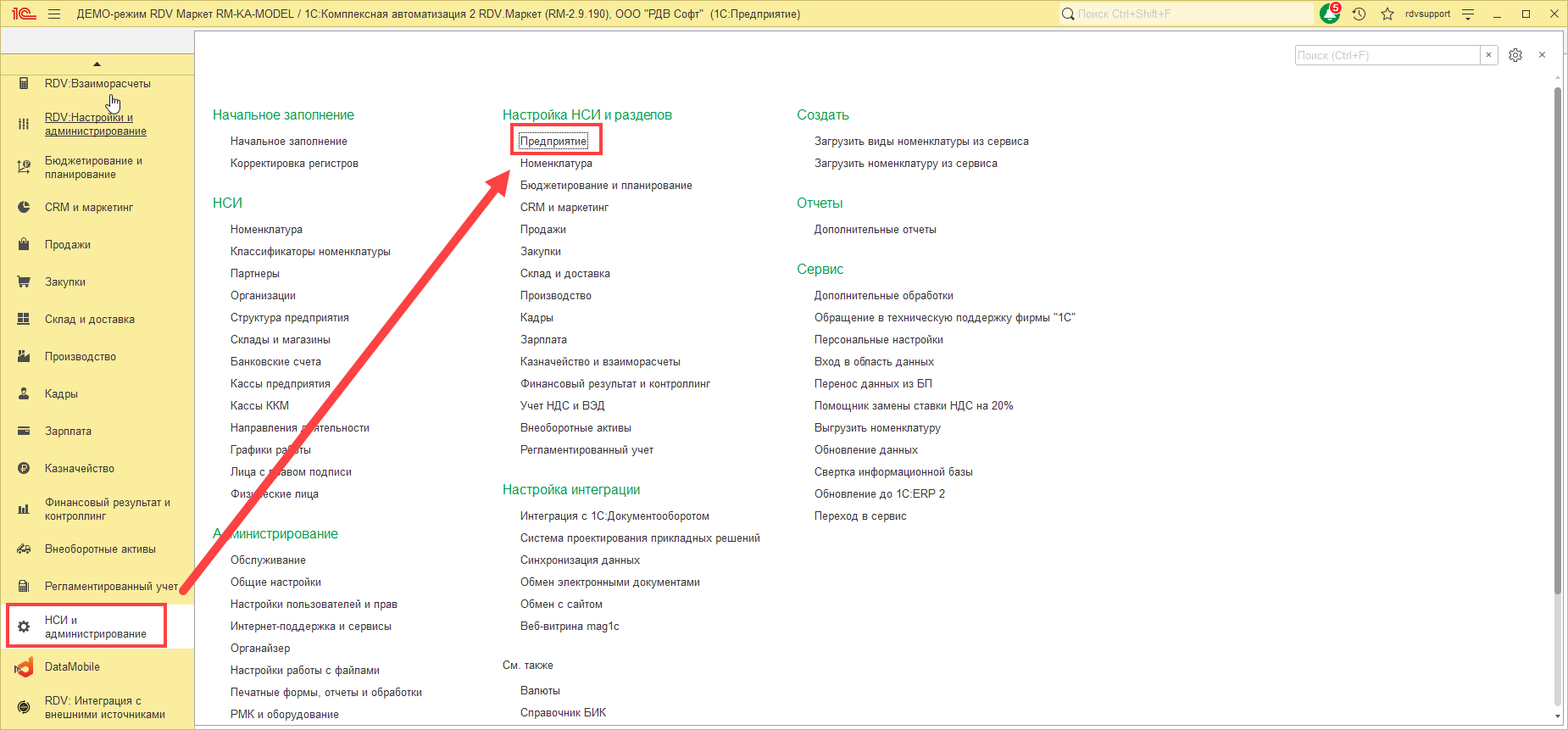Open Начальное заполнение link
Image resolution: width=1568 pixels, height=730 pixels.
point(289,141)
